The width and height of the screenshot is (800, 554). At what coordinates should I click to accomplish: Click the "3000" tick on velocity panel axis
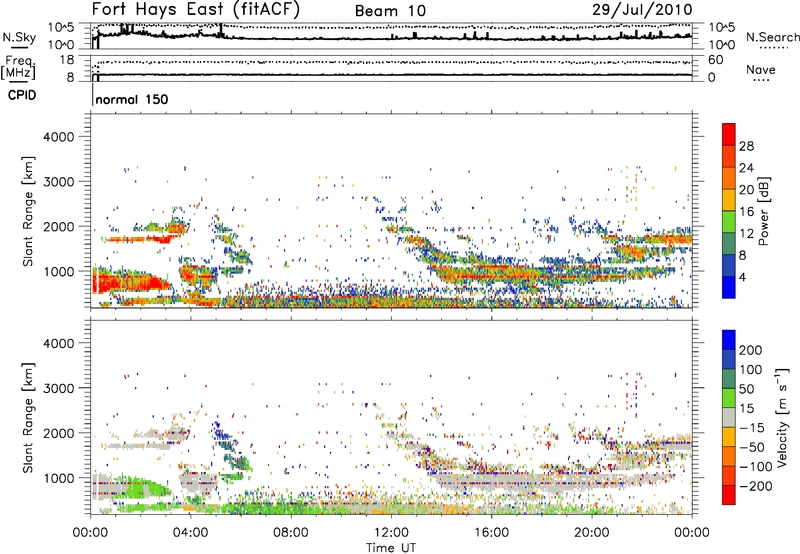click(x=59, y=388)
